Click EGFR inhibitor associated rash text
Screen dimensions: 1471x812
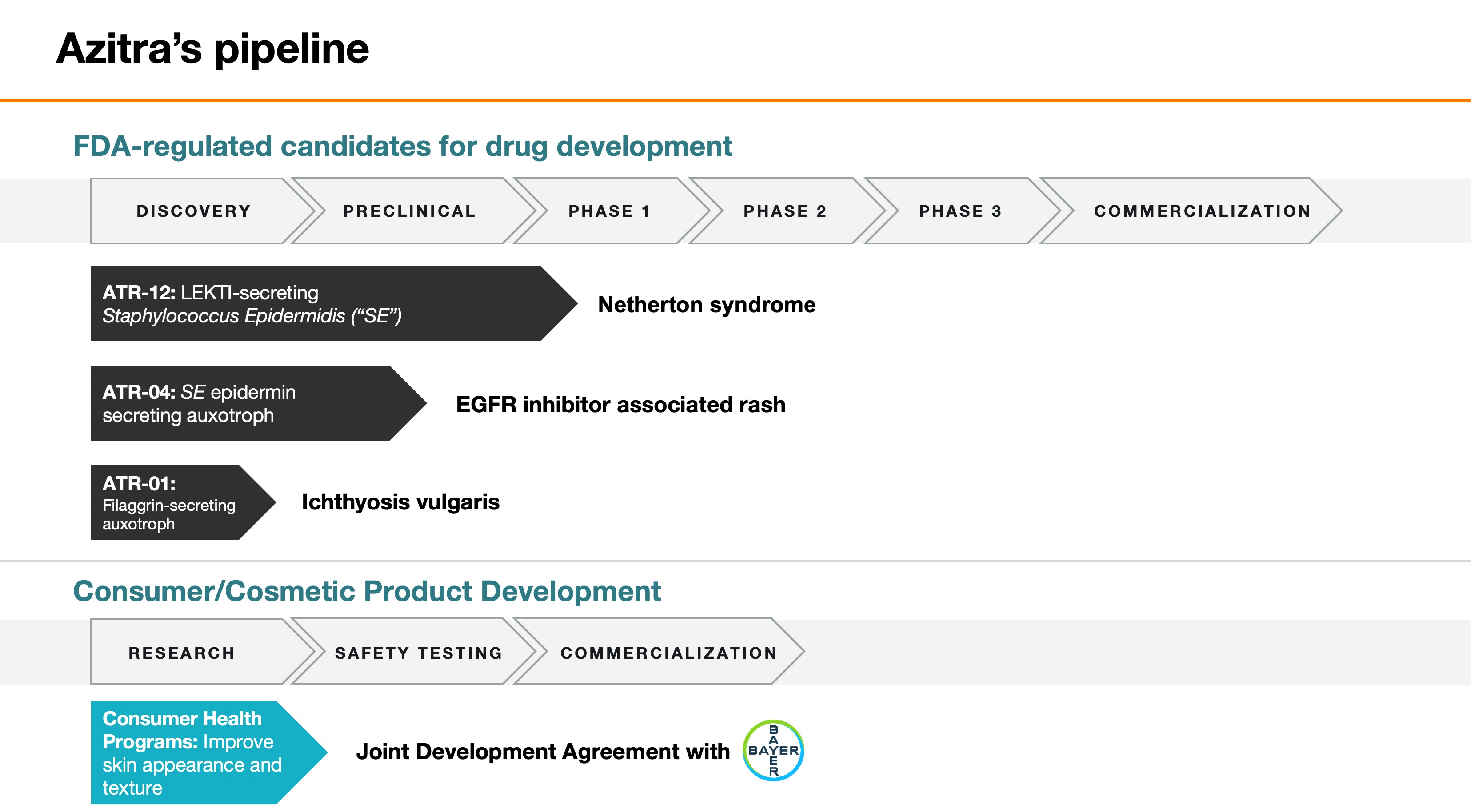[x=620, y=405]
